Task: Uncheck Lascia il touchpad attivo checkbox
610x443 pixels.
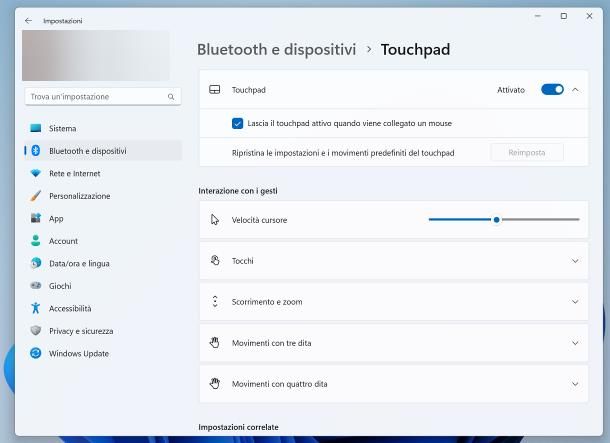Action: pos(237,123)
